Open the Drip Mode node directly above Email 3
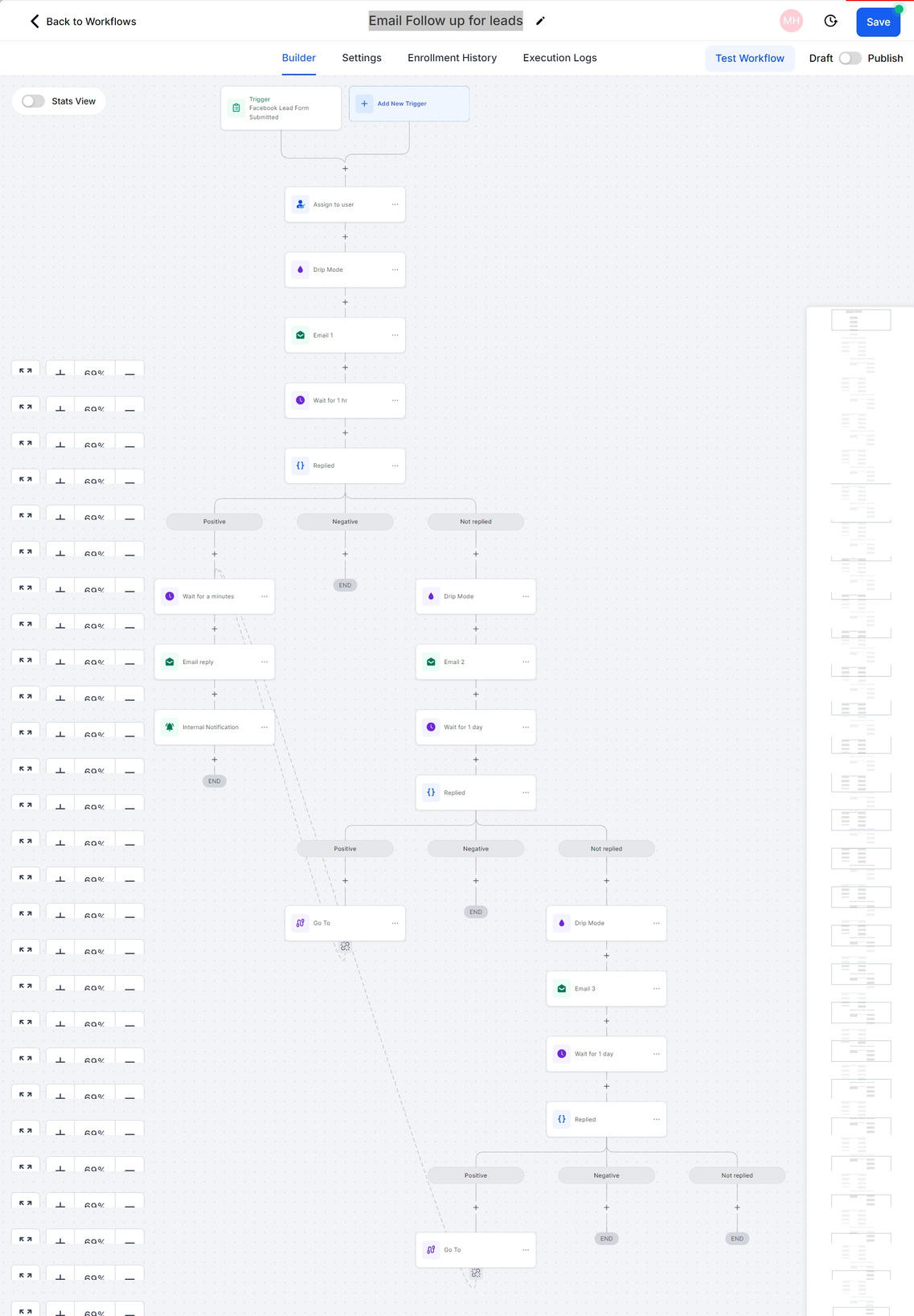This screenshot has height=1316, width=914. coord(606,923)
